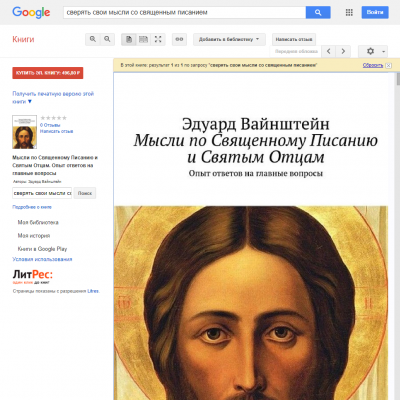
Task: Switch to single page view
Action: tap(129, 39)
